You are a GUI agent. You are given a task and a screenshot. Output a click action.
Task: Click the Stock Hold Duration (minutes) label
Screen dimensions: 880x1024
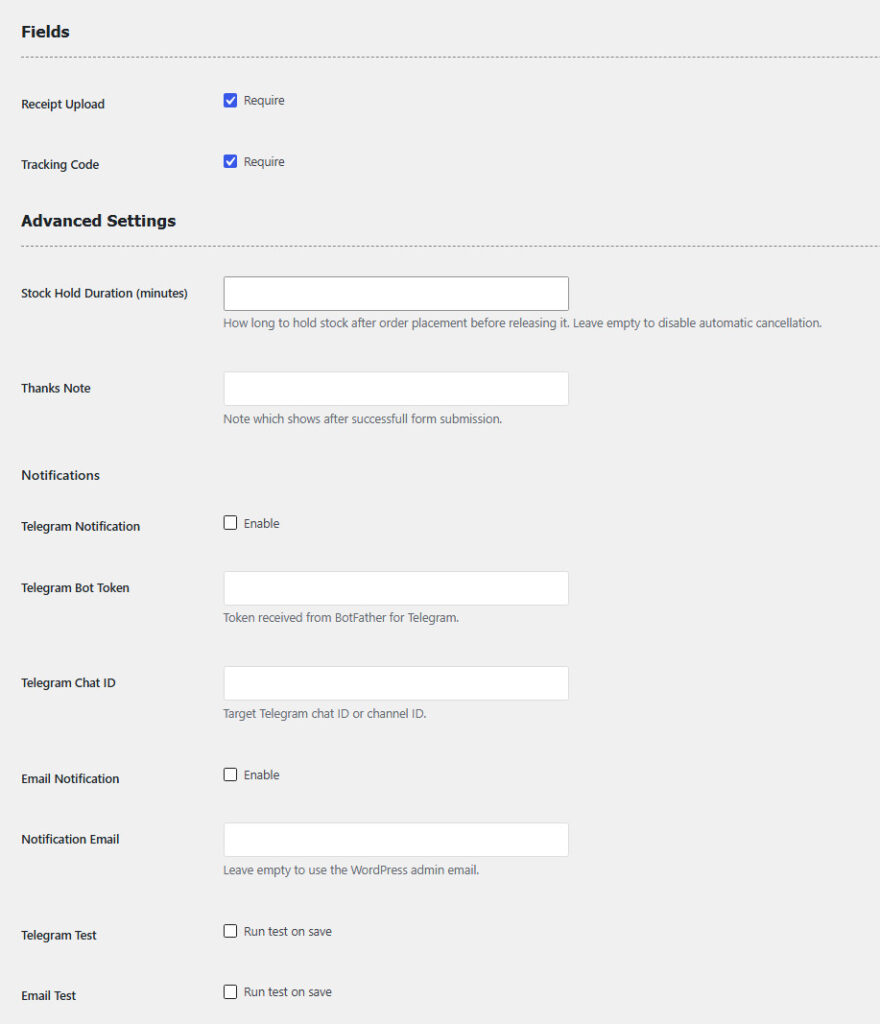click(x=104, y=293)
